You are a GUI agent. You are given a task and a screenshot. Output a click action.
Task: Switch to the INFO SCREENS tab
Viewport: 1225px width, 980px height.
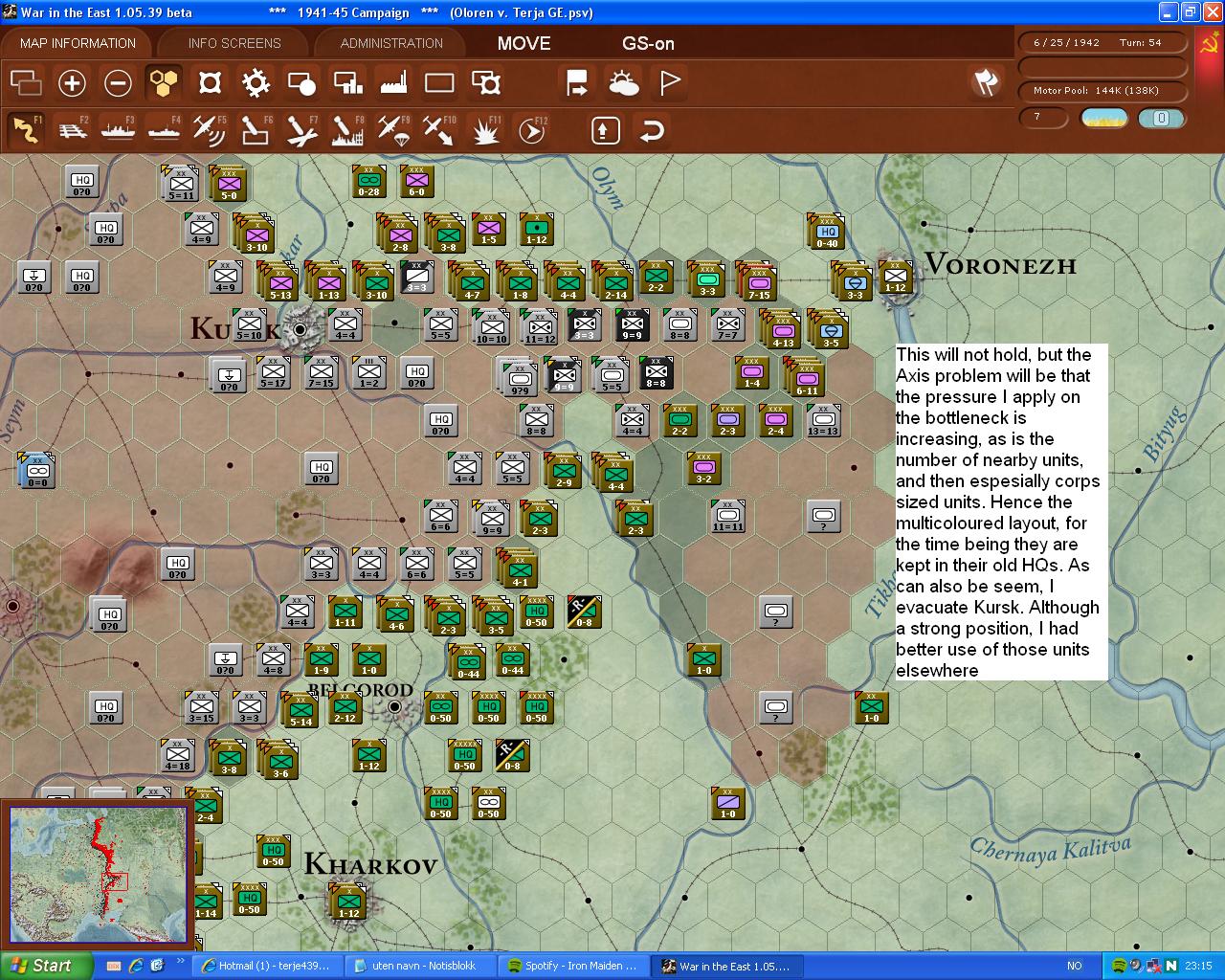(x=234, y=43)
